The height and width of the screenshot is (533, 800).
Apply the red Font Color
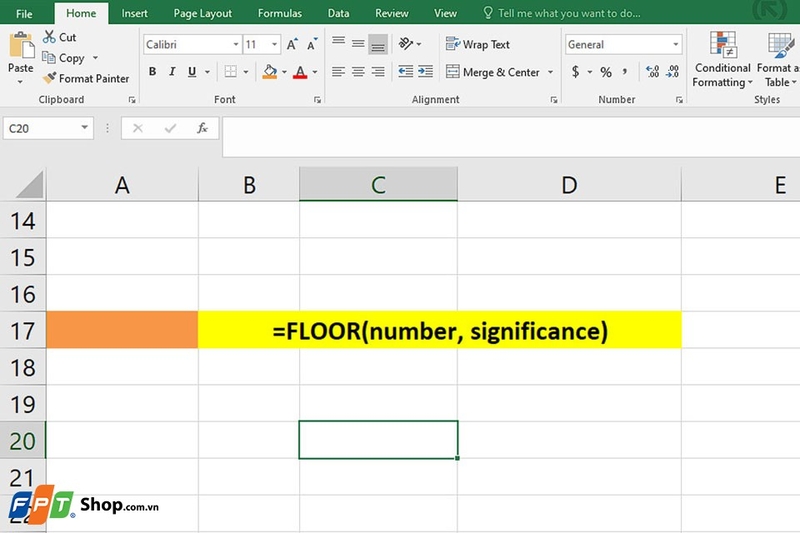300,72
